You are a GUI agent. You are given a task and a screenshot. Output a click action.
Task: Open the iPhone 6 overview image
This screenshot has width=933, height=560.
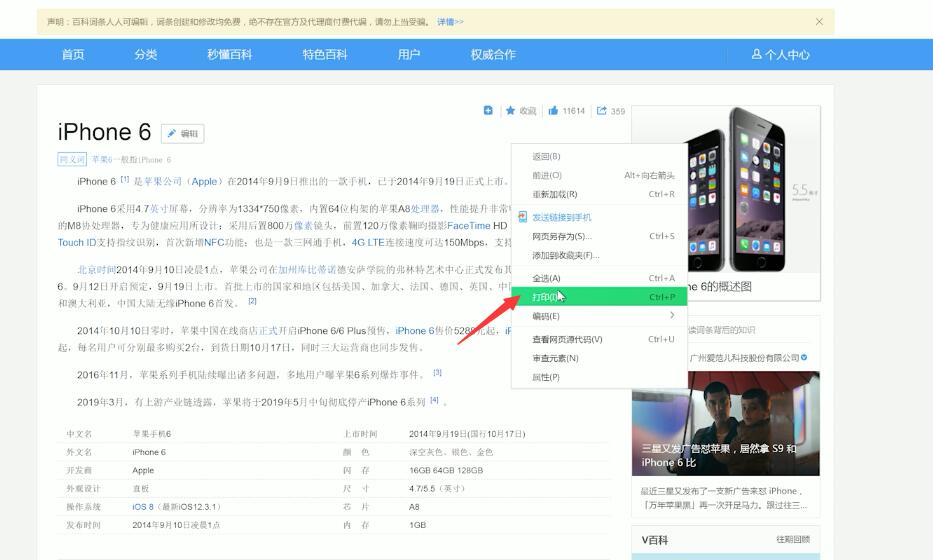pyautogui.click(x=726, y=190)
